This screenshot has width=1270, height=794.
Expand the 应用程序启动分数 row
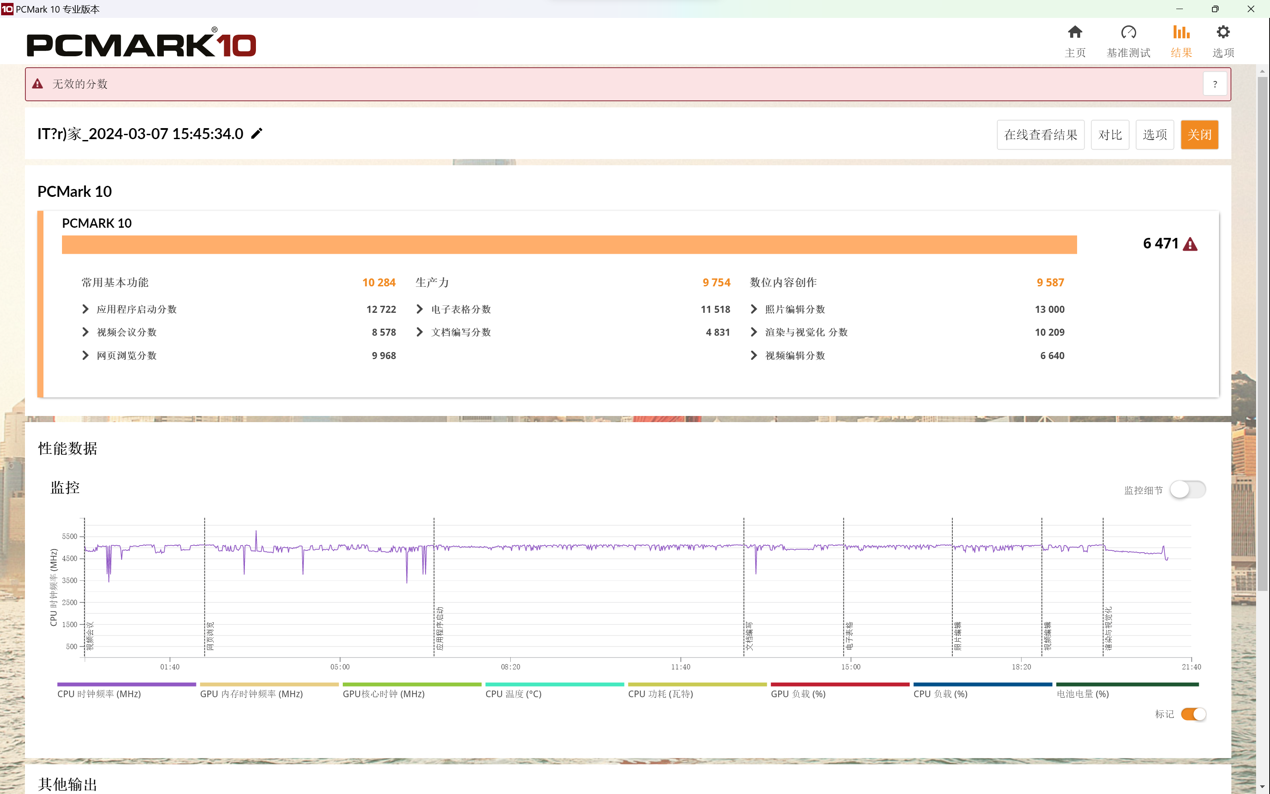point(86,310)
